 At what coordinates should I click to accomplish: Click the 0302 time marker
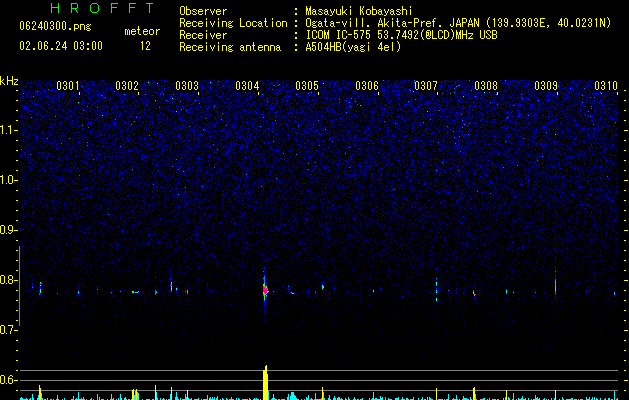[x=127, y=85]
